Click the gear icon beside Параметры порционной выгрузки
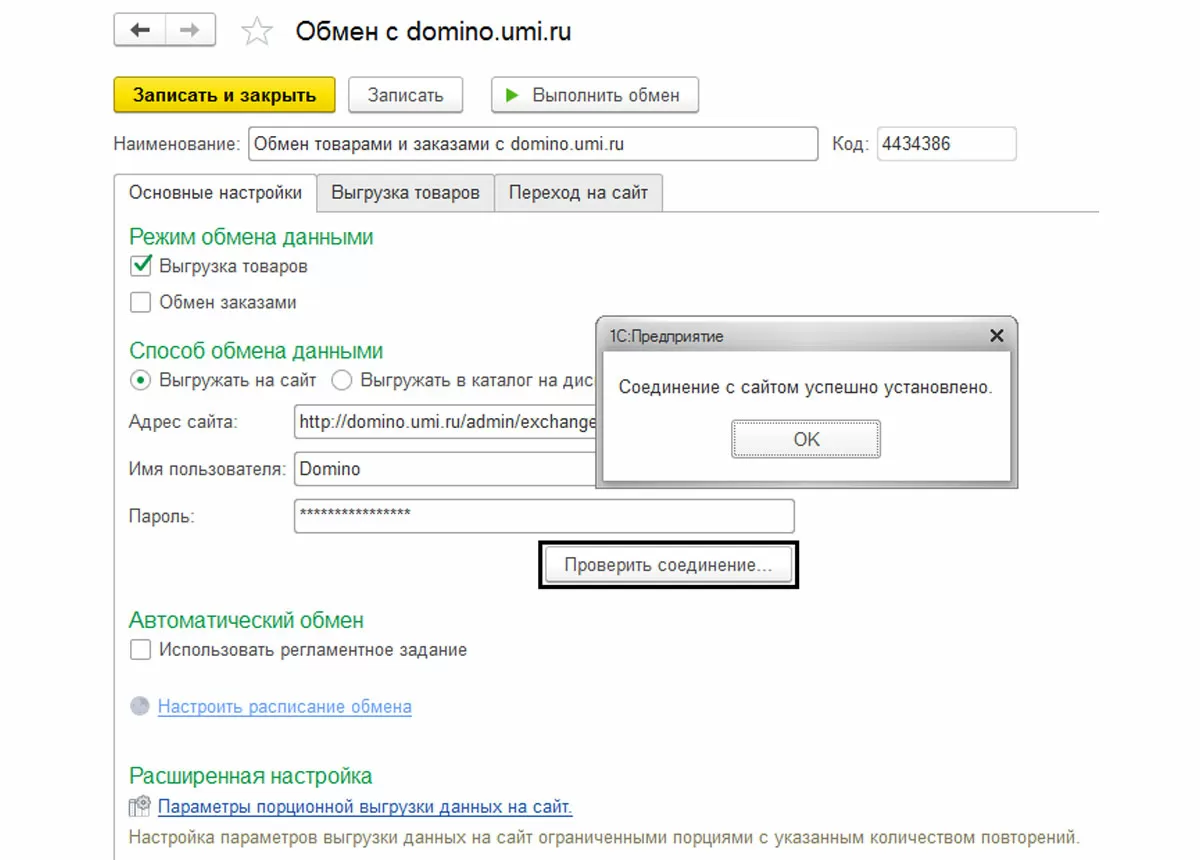Image resolution: width=1200 pixels, height=860 pixels. (141, 806)
